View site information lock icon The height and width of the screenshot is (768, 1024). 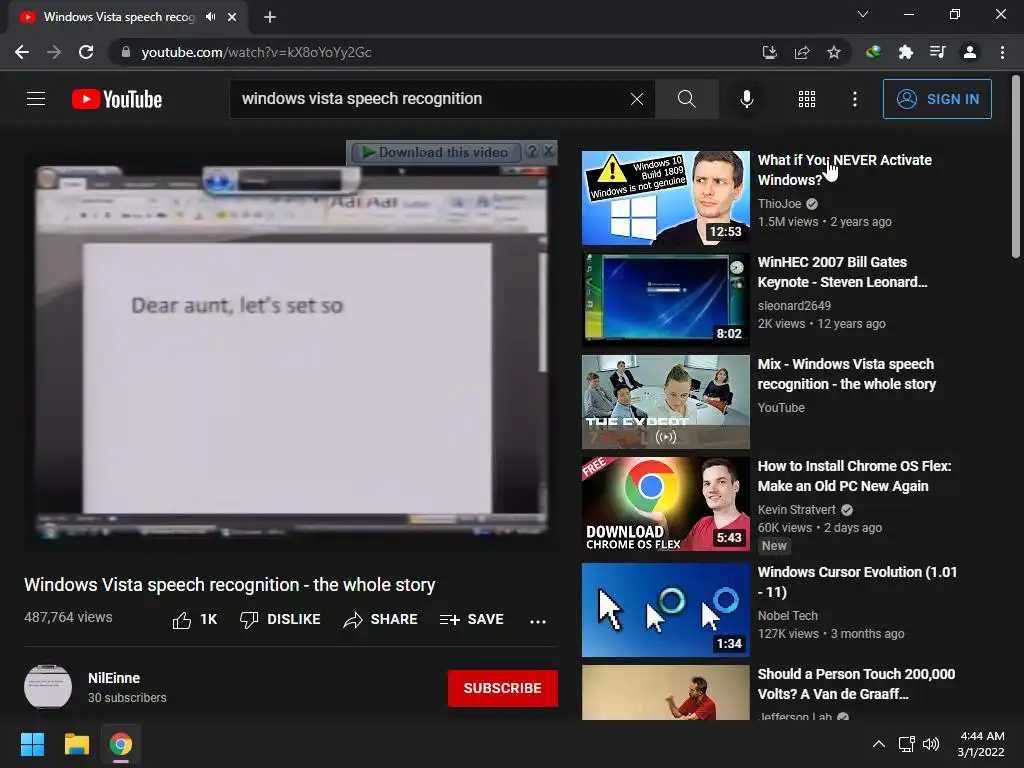click(x=125, y=52)
